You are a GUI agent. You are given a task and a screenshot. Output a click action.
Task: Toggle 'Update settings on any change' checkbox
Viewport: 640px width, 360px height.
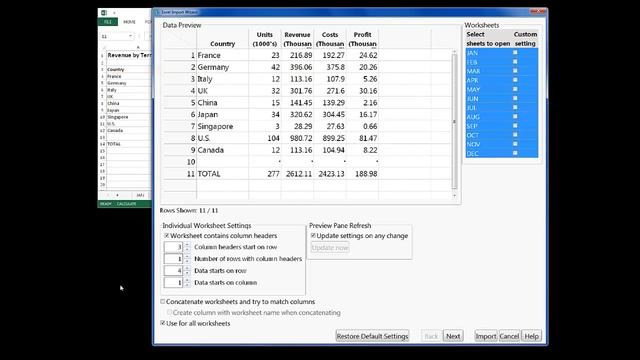point(313,236)
